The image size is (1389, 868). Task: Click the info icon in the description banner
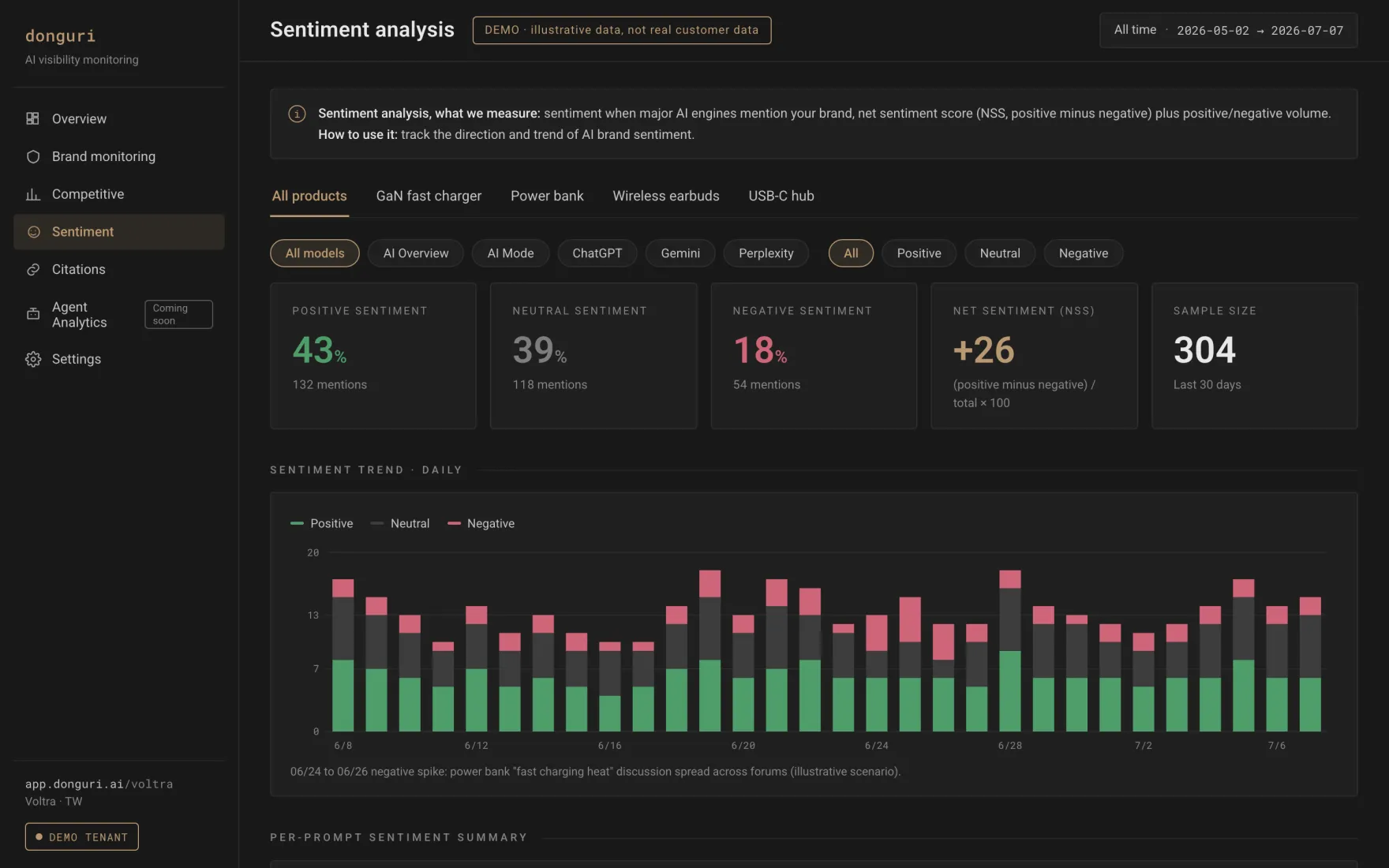tap(297, 114)
